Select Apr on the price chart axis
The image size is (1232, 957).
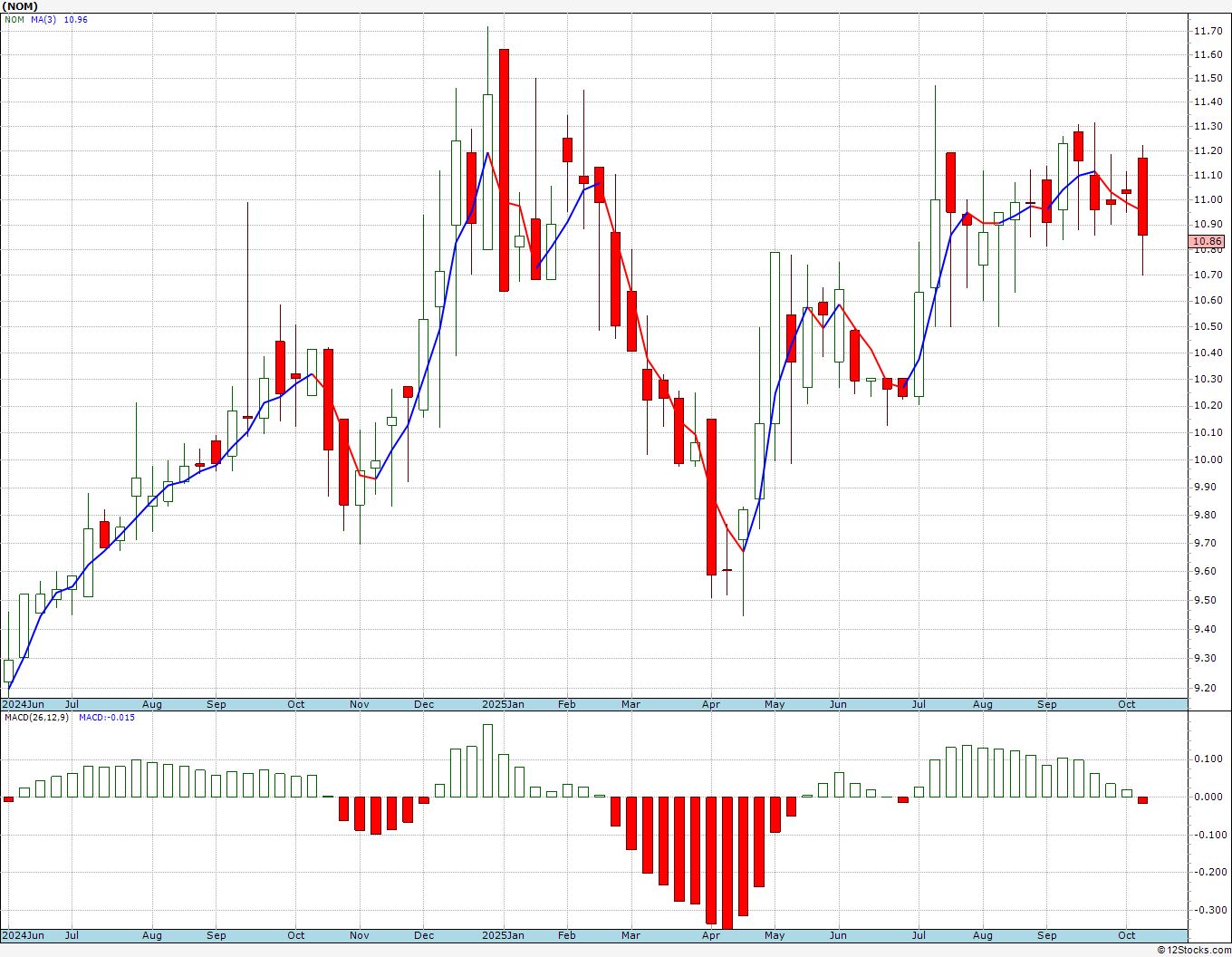pyautogui.click(x=711, y=704)
